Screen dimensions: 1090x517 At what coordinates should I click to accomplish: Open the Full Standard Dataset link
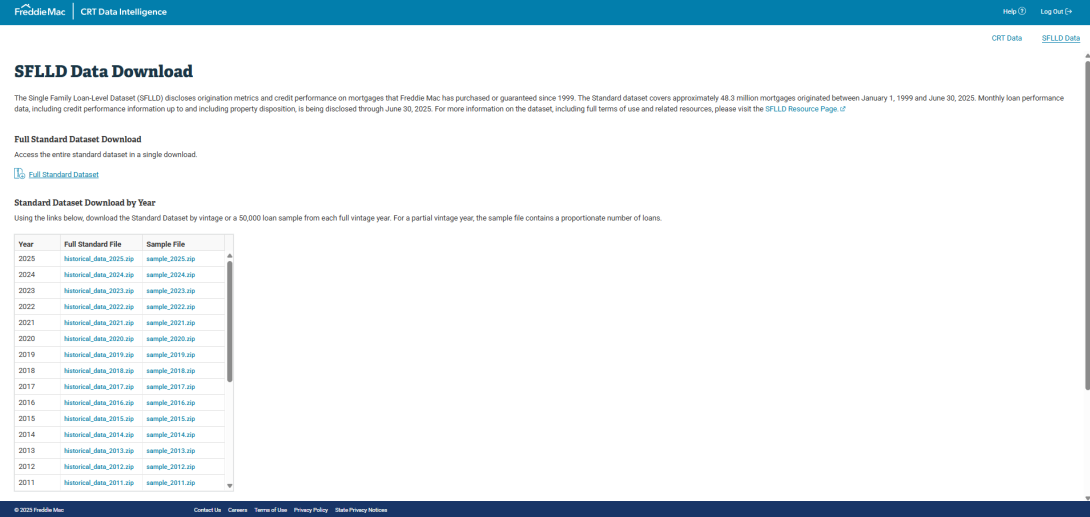64,175
